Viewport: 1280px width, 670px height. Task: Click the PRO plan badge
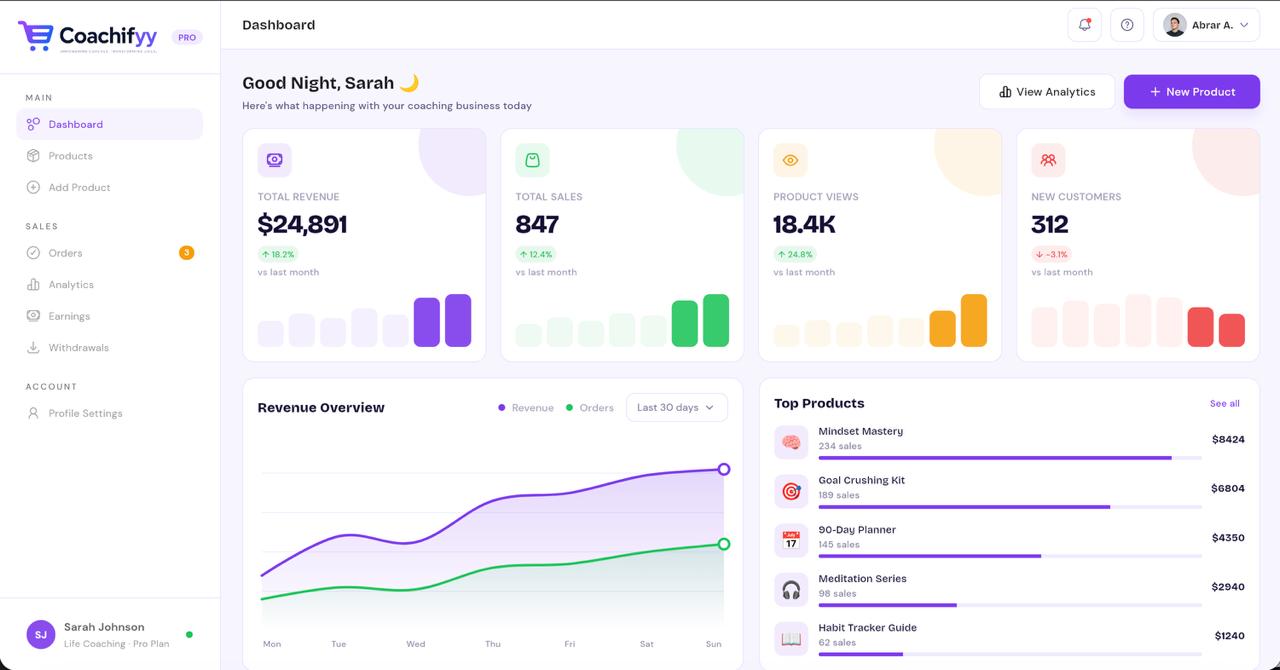point(187,37)
